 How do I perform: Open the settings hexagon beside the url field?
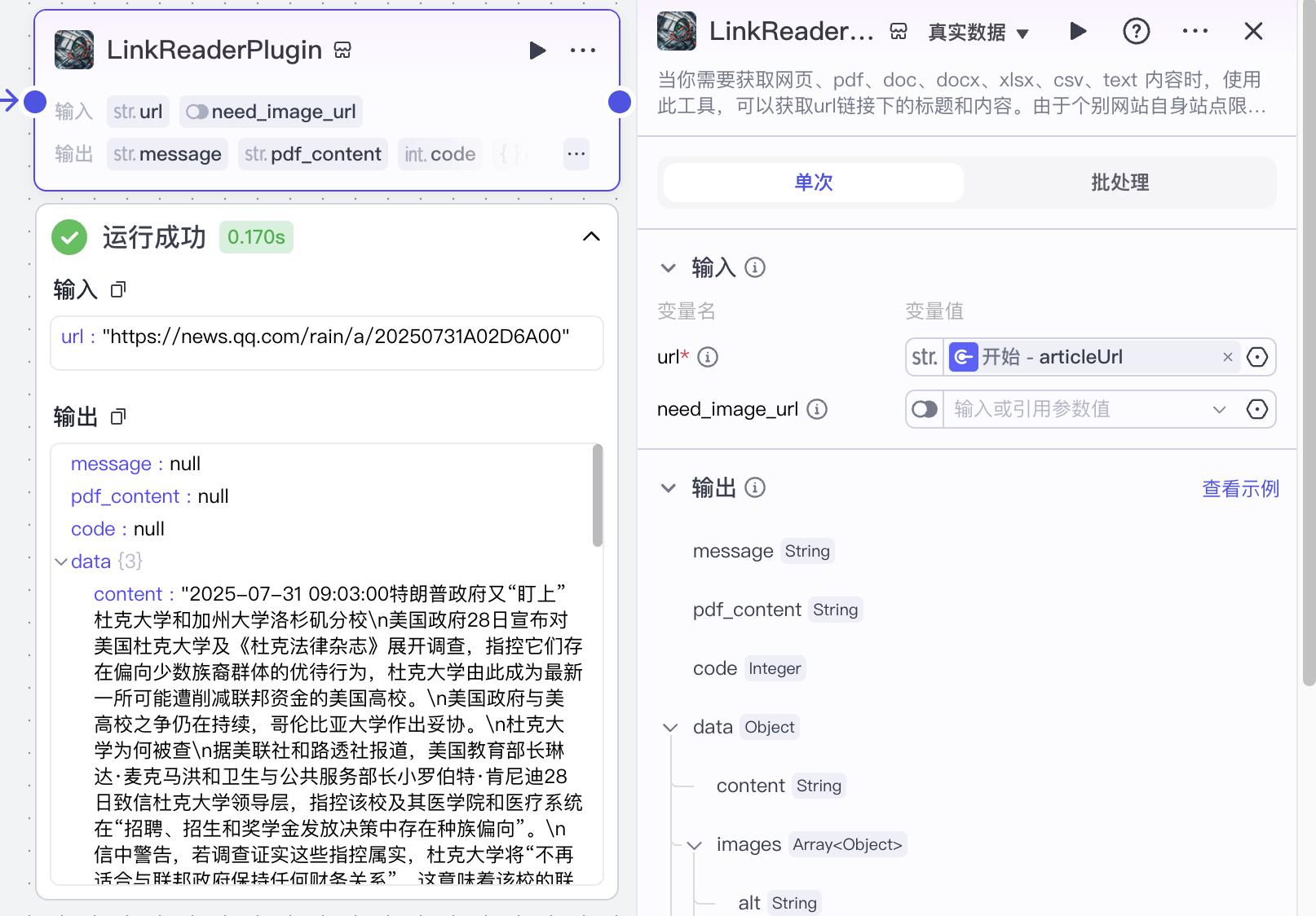click(1257, 356)
